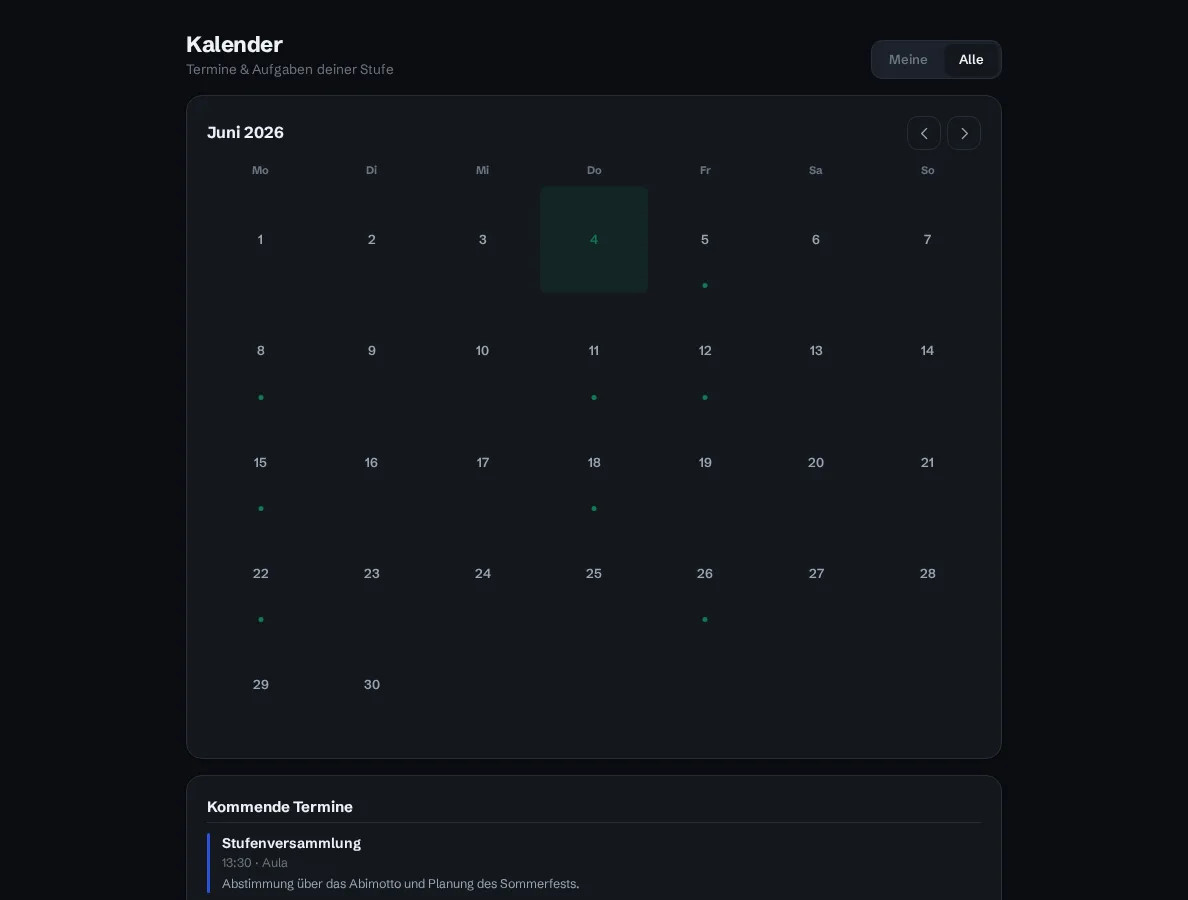Image resolution: width=1188 pixels, height=900 pixels.
Task: Select day 13 in the calendar
Action: click(816, 351)
